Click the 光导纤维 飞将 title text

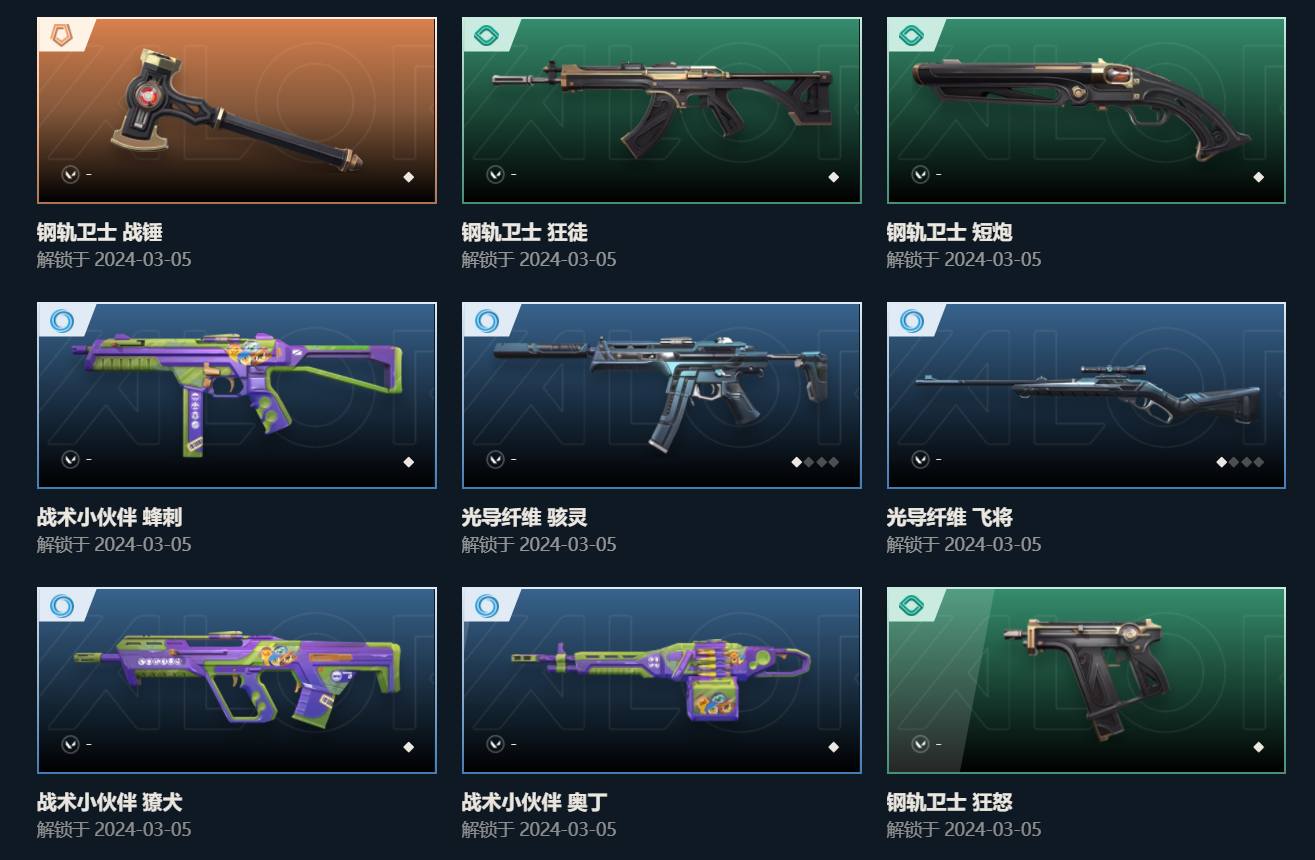[949, 517]
